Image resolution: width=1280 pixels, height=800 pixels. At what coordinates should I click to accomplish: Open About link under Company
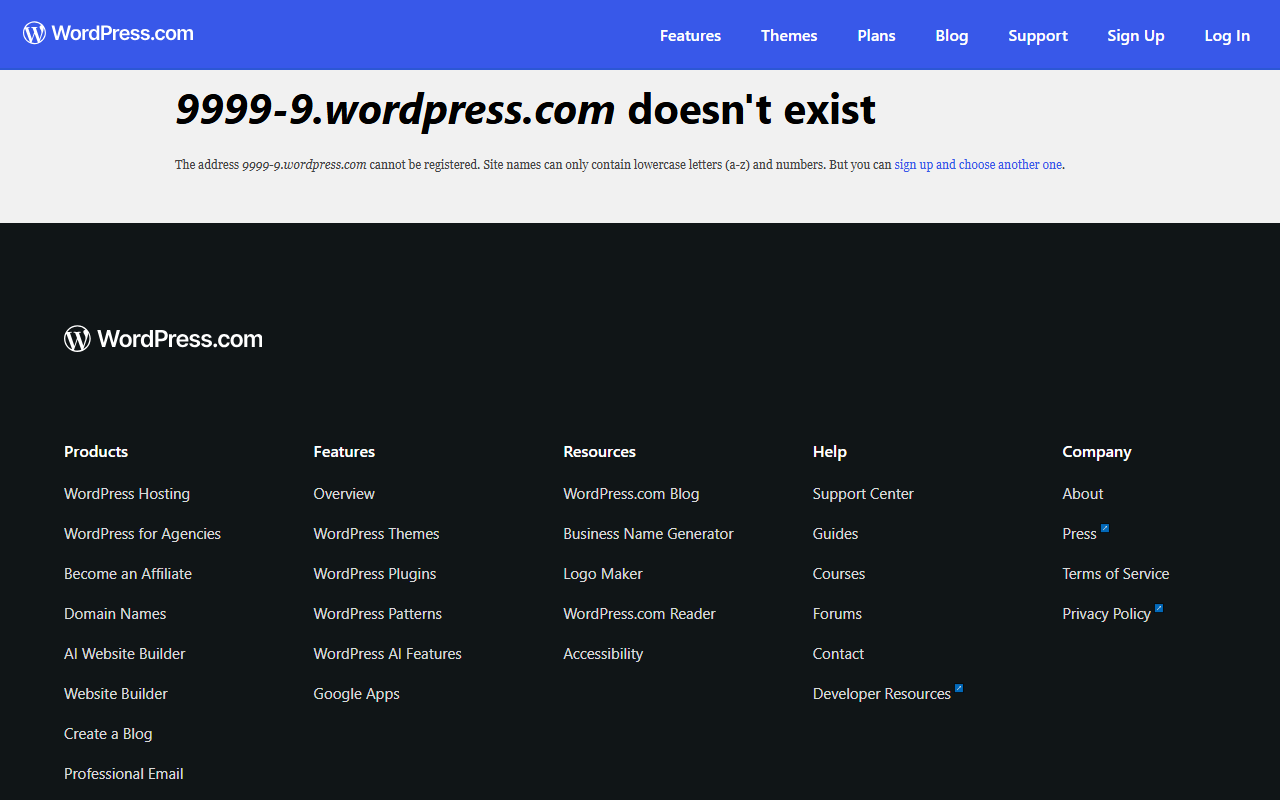(1083, 494)
